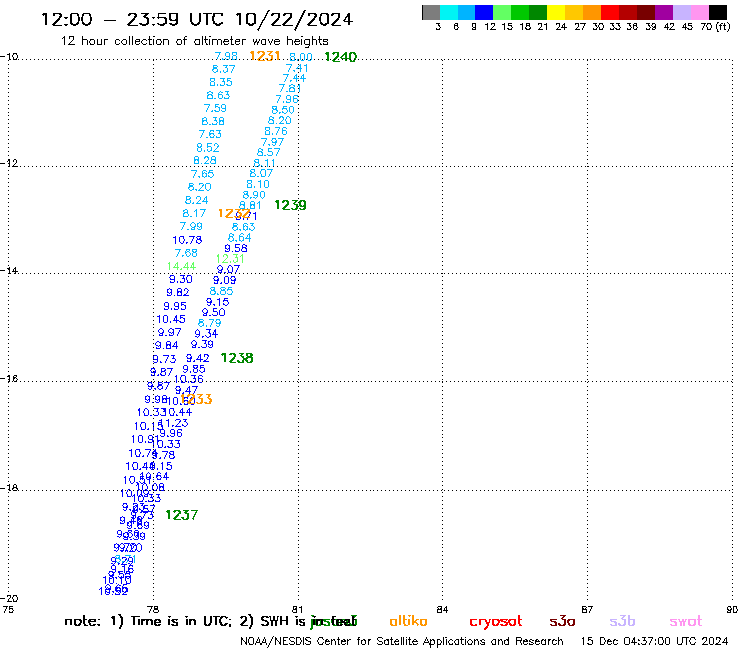
Task: Click the wave height value 10.36
Action: pos(189,380)
